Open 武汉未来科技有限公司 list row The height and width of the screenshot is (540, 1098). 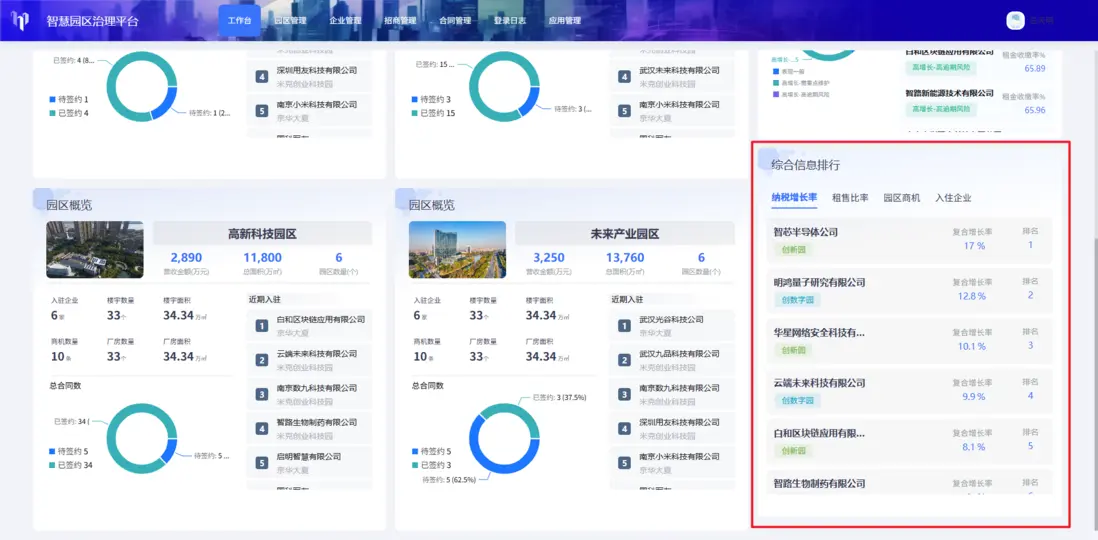pyautogui.click(x=672, y=76)
